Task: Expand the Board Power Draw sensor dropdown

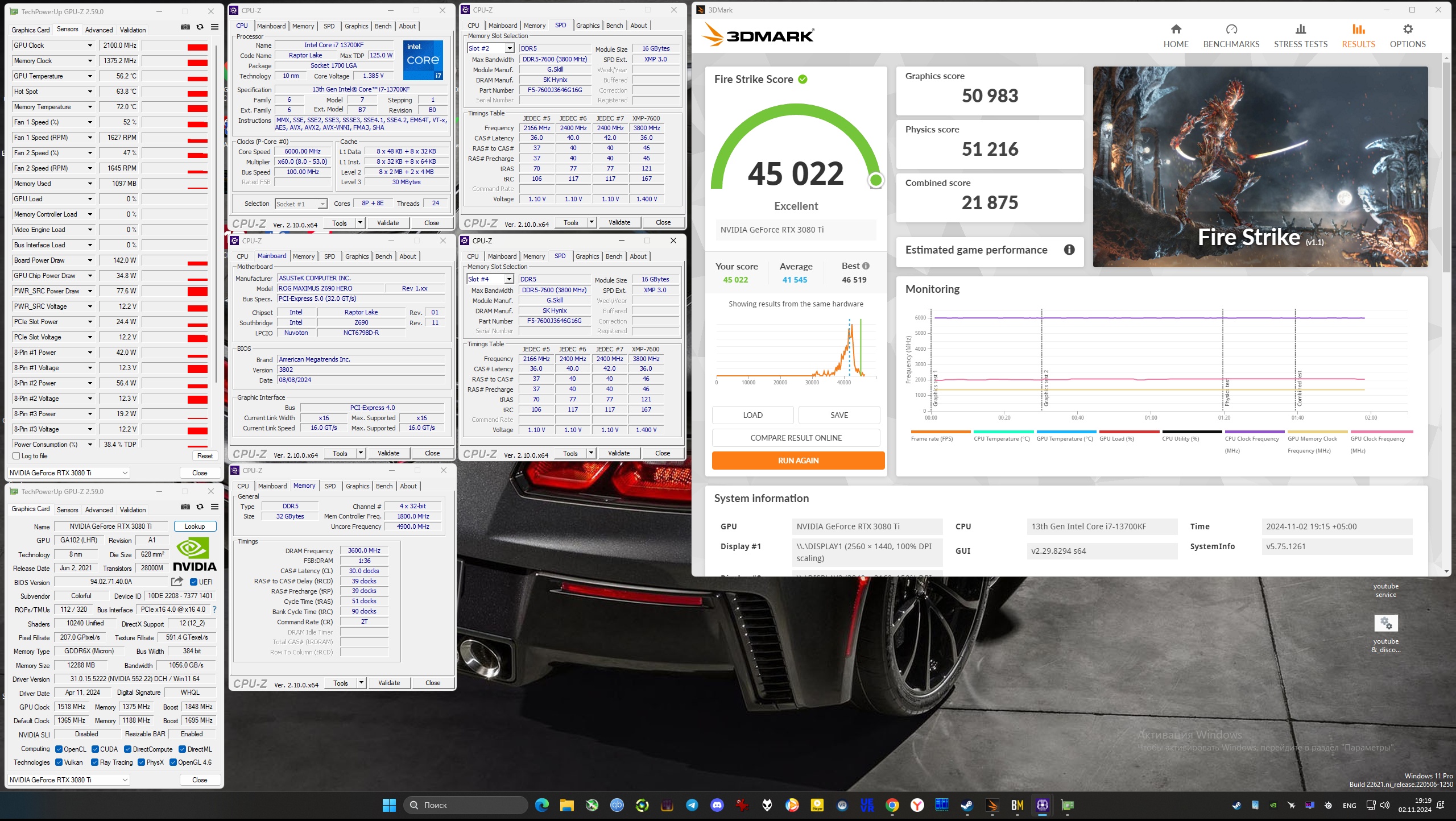Action: [x=90, y=260]
